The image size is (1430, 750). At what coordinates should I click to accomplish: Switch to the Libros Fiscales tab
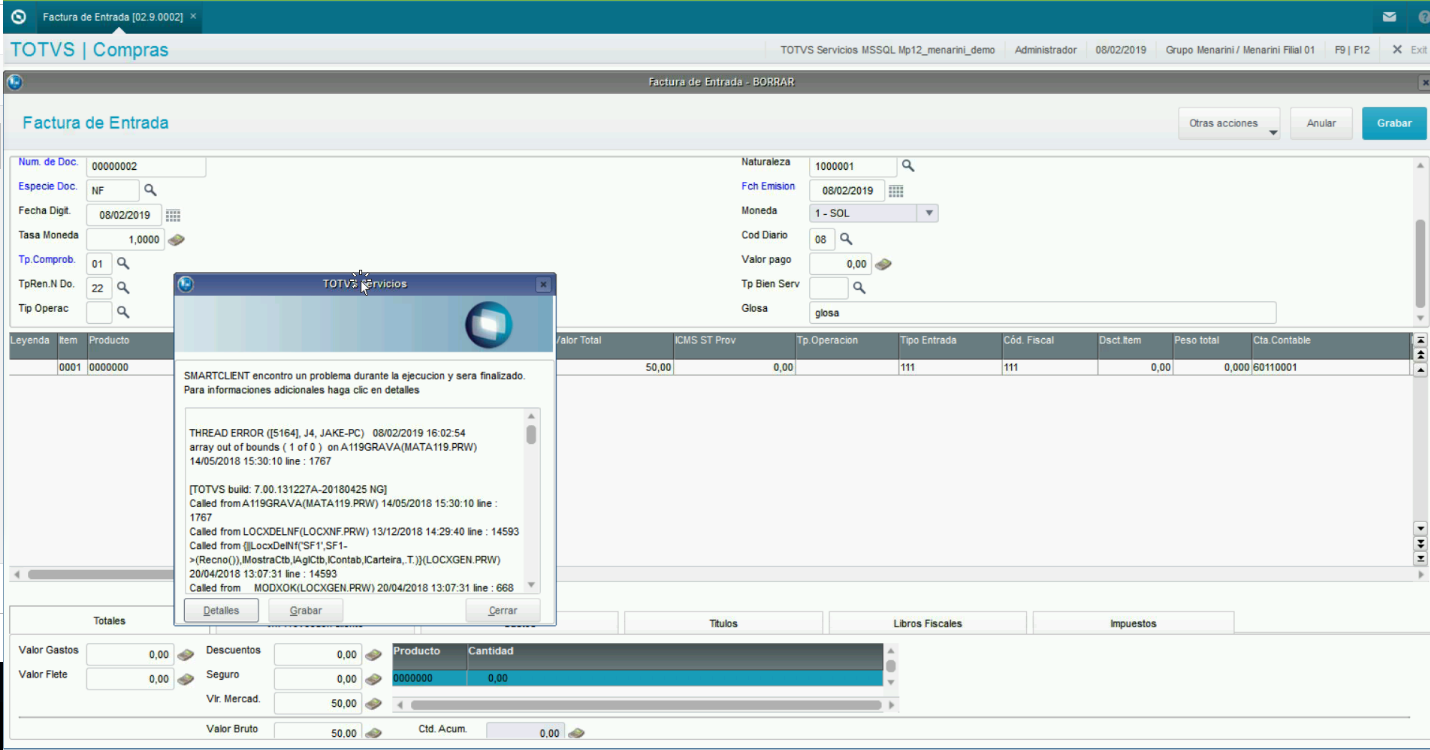(x=927, y=623)
